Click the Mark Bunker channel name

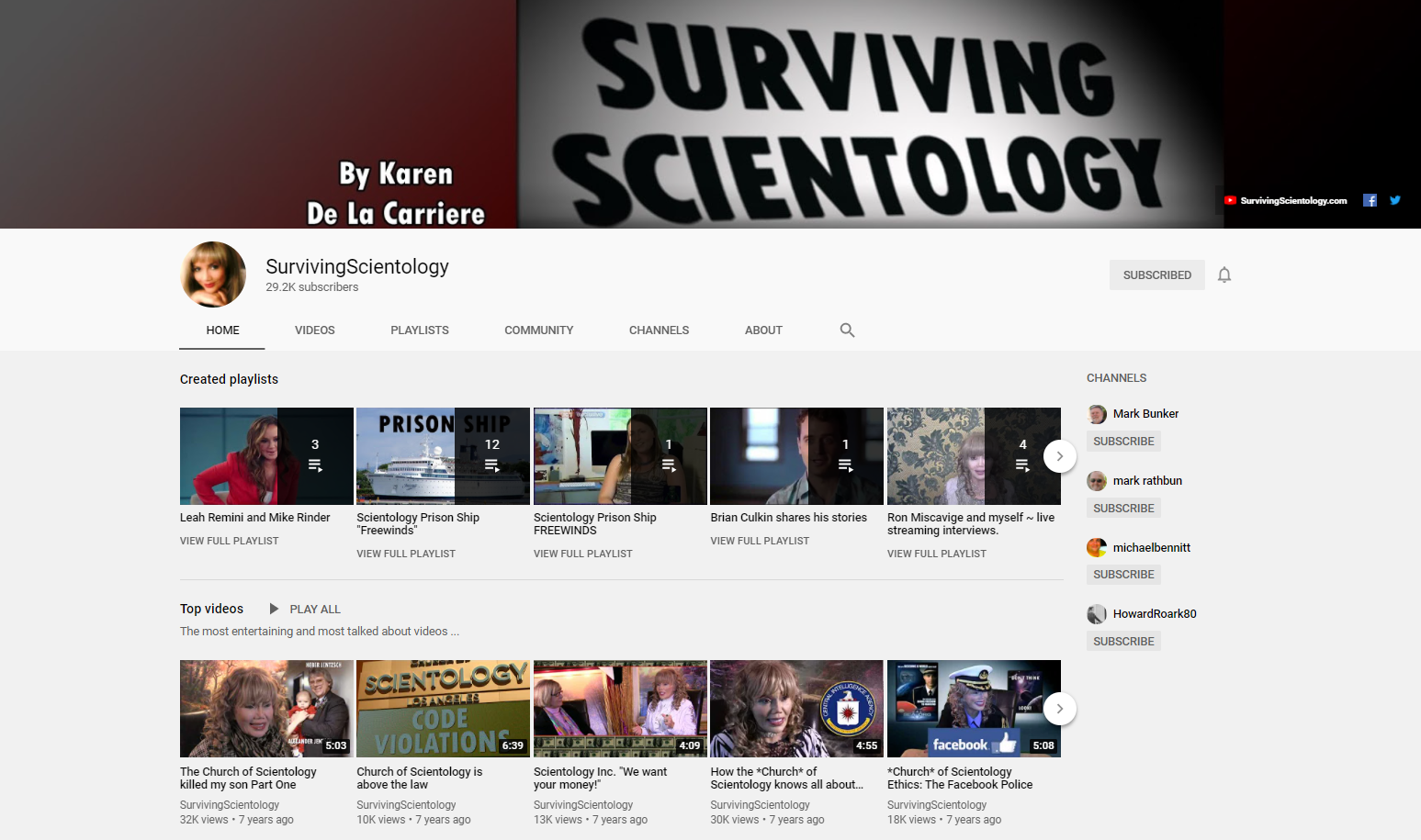click(1145, 414)
